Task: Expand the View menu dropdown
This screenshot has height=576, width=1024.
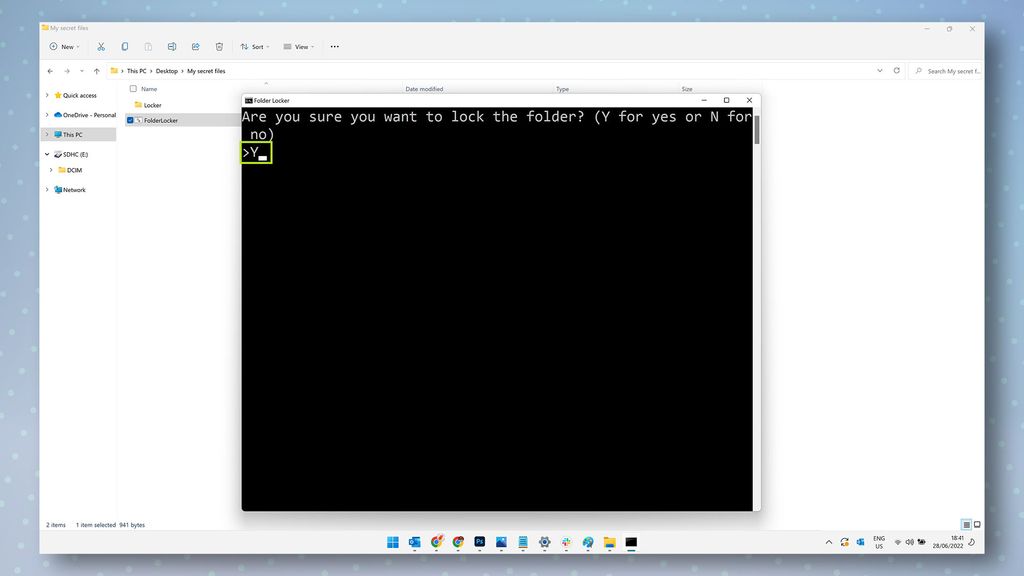Action: (299, 46)
